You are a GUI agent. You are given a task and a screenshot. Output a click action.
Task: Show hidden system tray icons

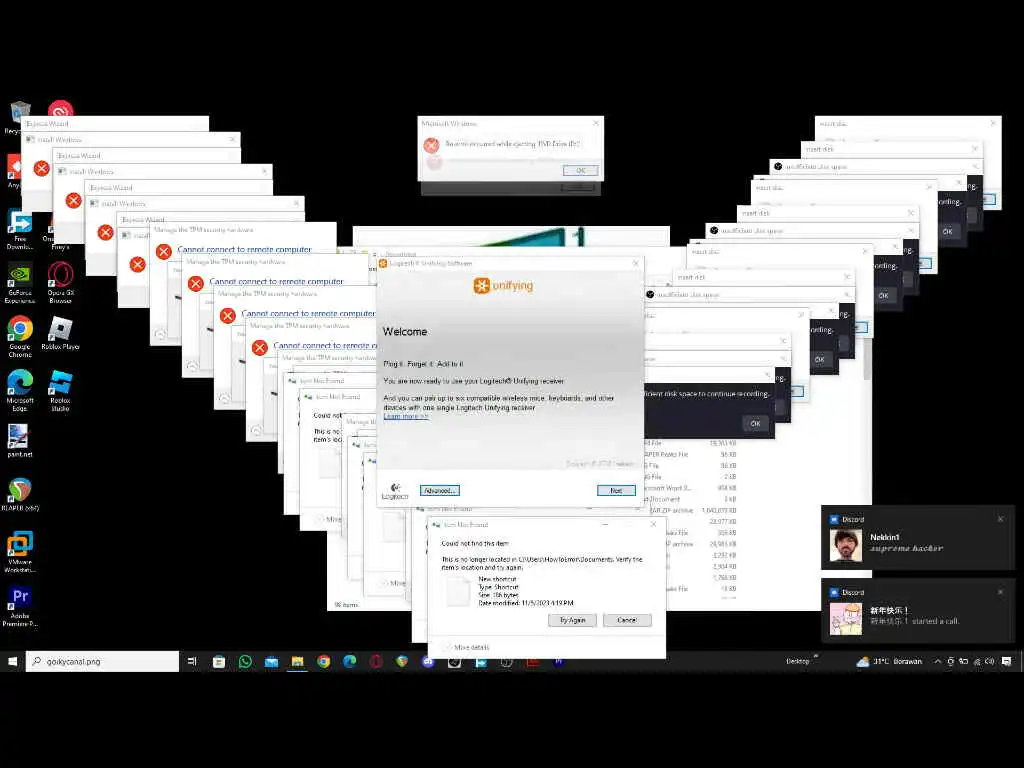(x=938, y=662)
